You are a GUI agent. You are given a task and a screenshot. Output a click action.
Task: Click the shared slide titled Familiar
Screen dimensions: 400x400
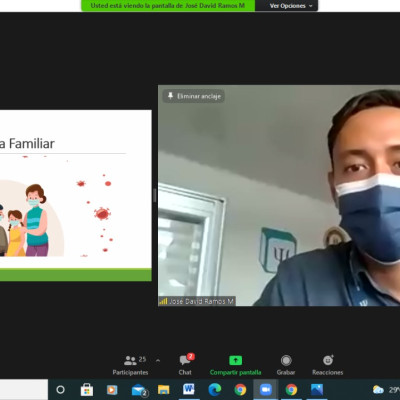coord(76,195)
